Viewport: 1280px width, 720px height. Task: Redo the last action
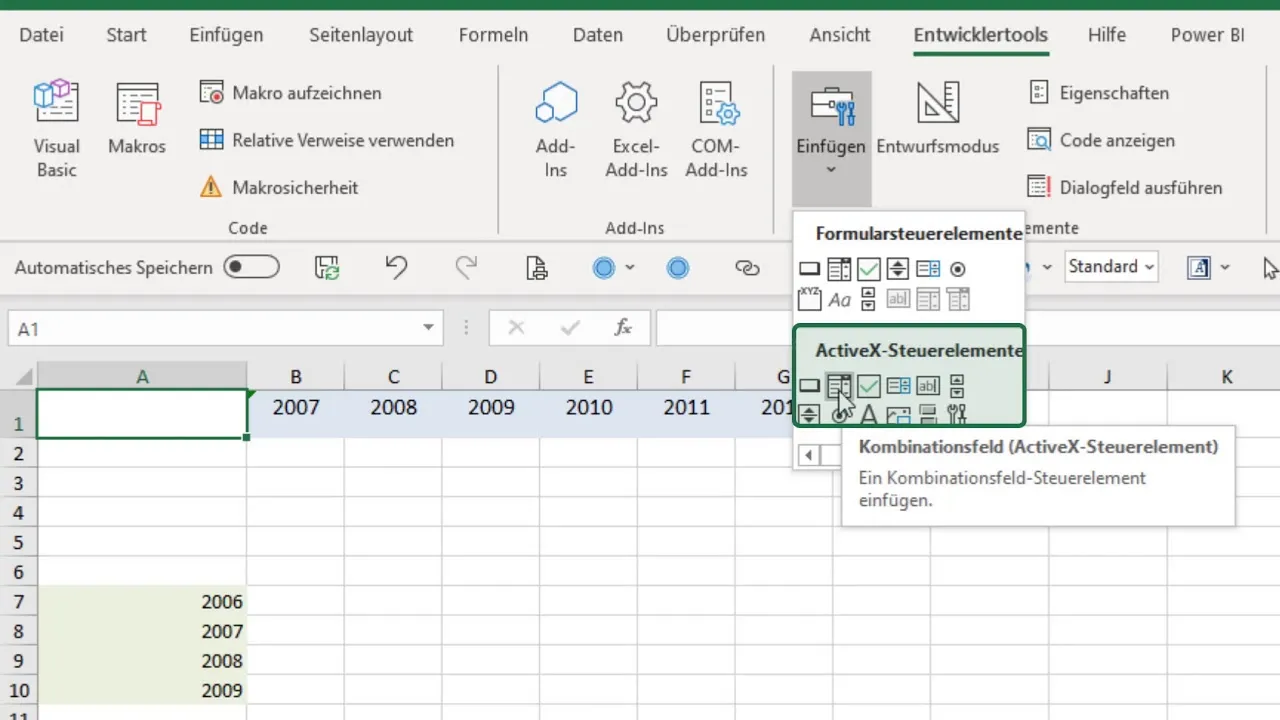point(466,267)
